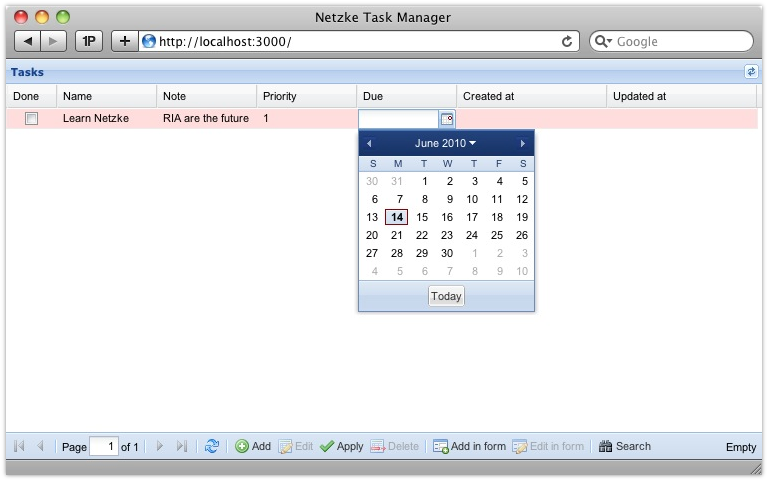Select the Priority cell with value 1
The image size is (768, 481).
pyautogui.click(x=306, y=119)
